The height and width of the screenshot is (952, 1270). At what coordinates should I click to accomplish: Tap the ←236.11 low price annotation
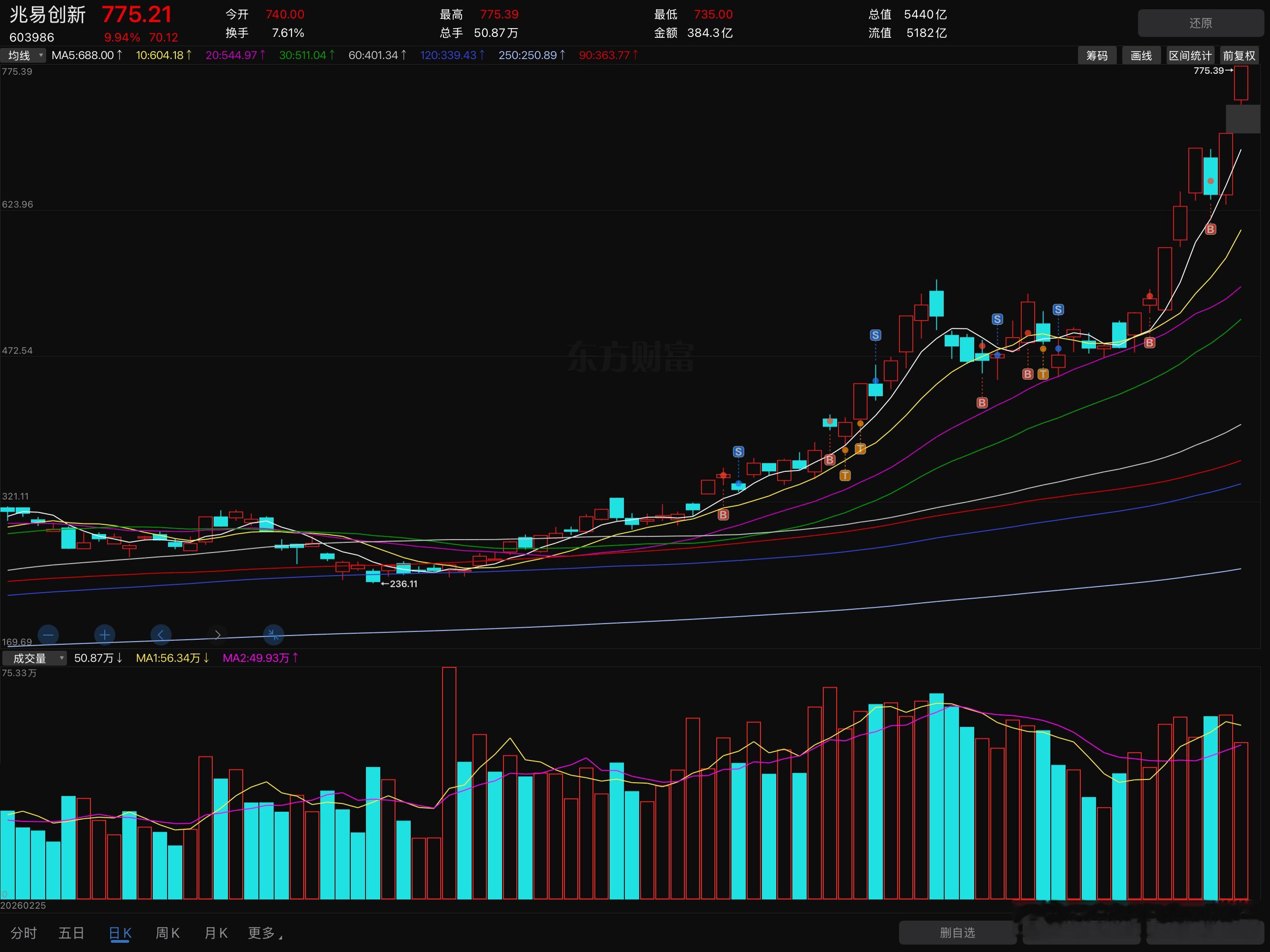click(399, 583)
